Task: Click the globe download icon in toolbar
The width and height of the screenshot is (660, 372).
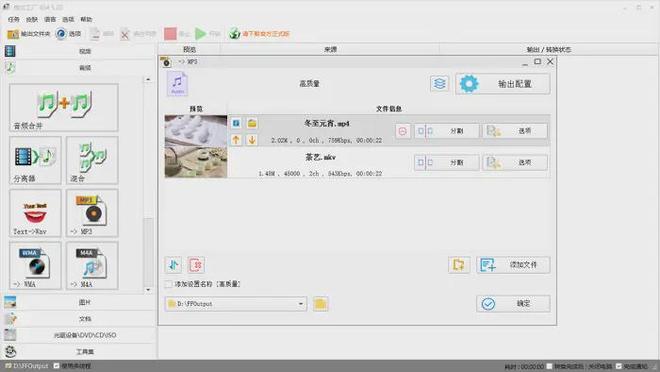Action: 234,34
